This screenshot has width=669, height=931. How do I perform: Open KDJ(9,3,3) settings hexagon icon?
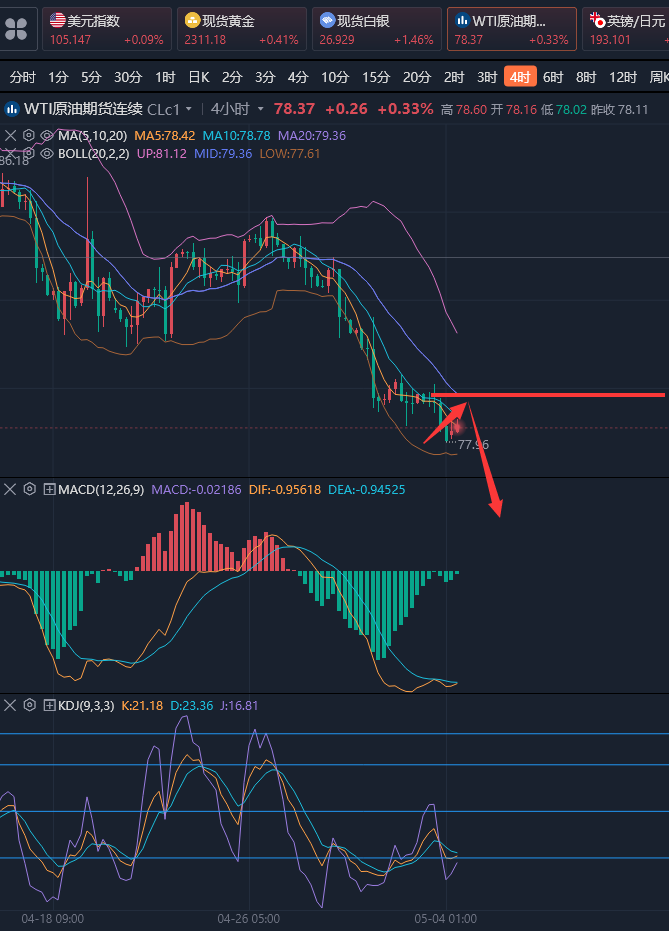coord(29,705)
